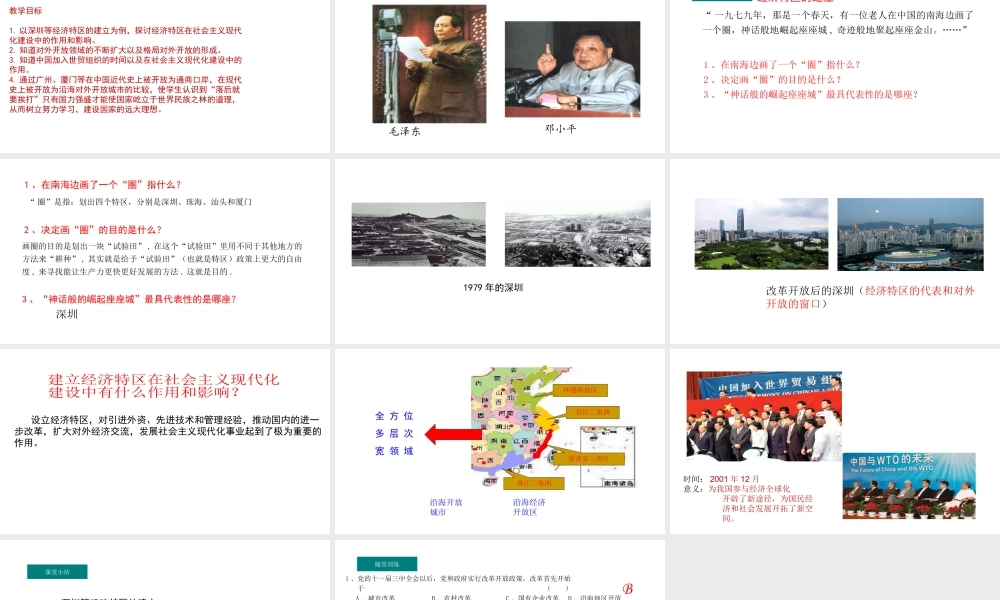
Task: Click the Mao Zedong photo
Action: [429, 64]
